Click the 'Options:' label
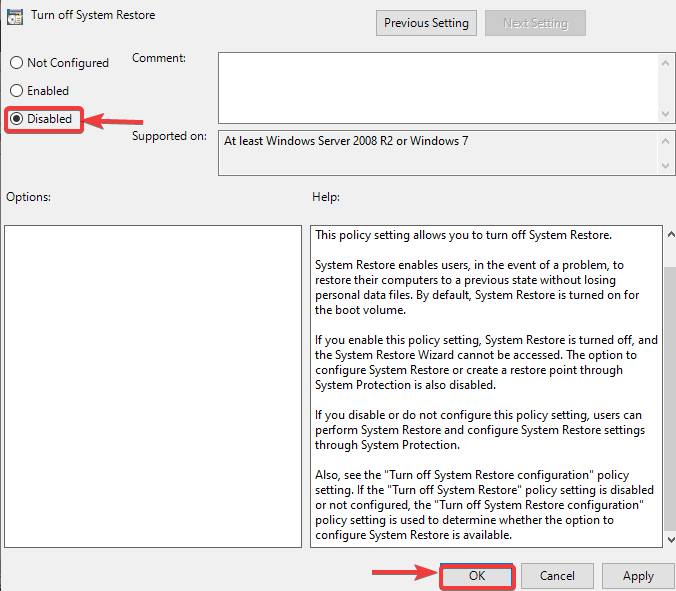This screenshot has height=591, width=676. coord(28,197)
